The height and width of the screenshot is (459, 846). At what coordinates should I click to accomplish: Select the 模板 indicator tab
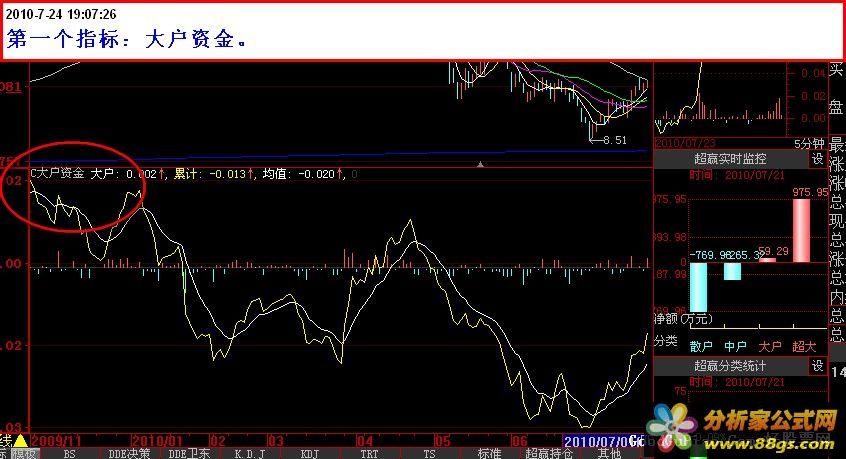coord(23,454)
